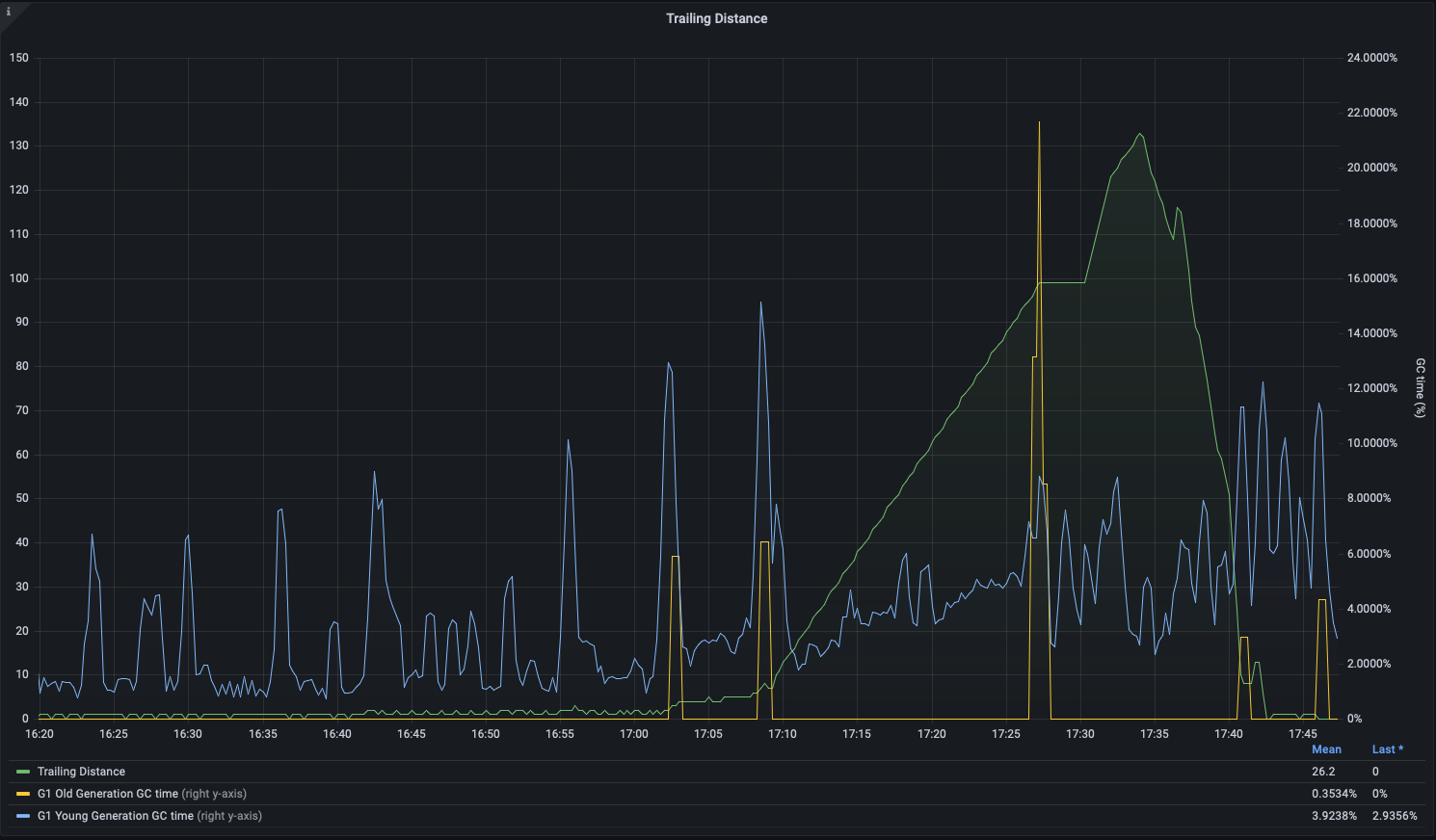Click the 100 label on left y-axis

click(x=19, y=278)
